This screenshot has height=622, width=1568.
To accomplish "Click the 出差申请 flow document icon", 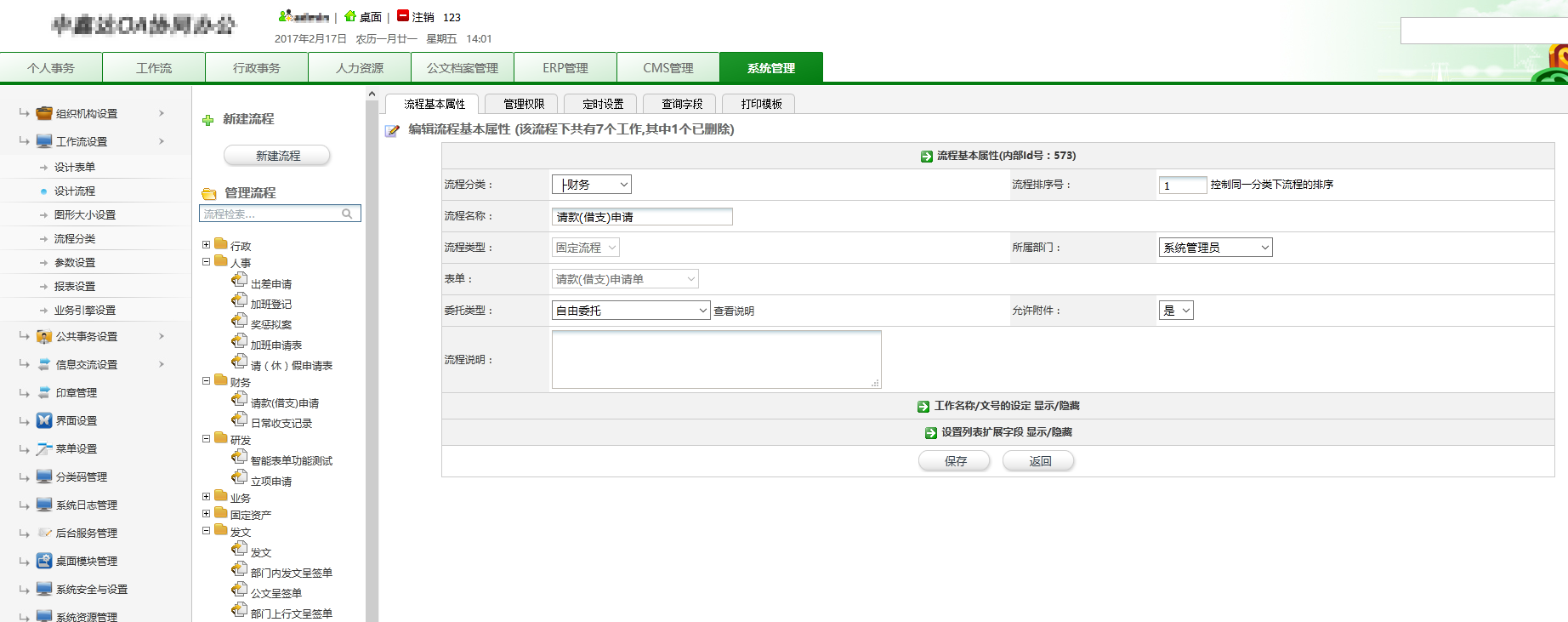I will 240,281.
